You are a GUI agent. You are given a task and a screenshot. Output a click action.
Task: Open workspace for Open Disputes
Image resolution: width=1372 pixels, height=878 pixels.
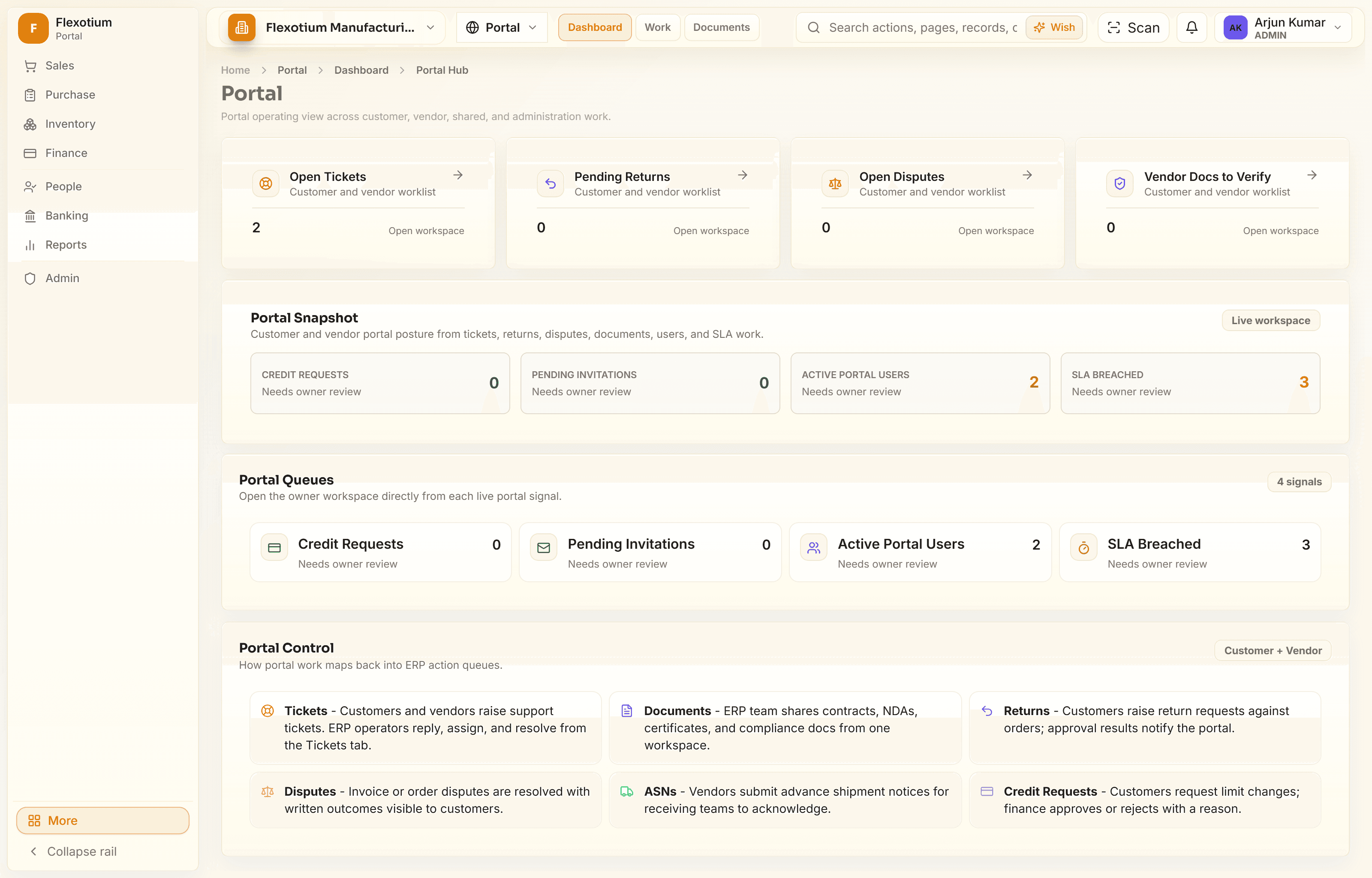996,231
